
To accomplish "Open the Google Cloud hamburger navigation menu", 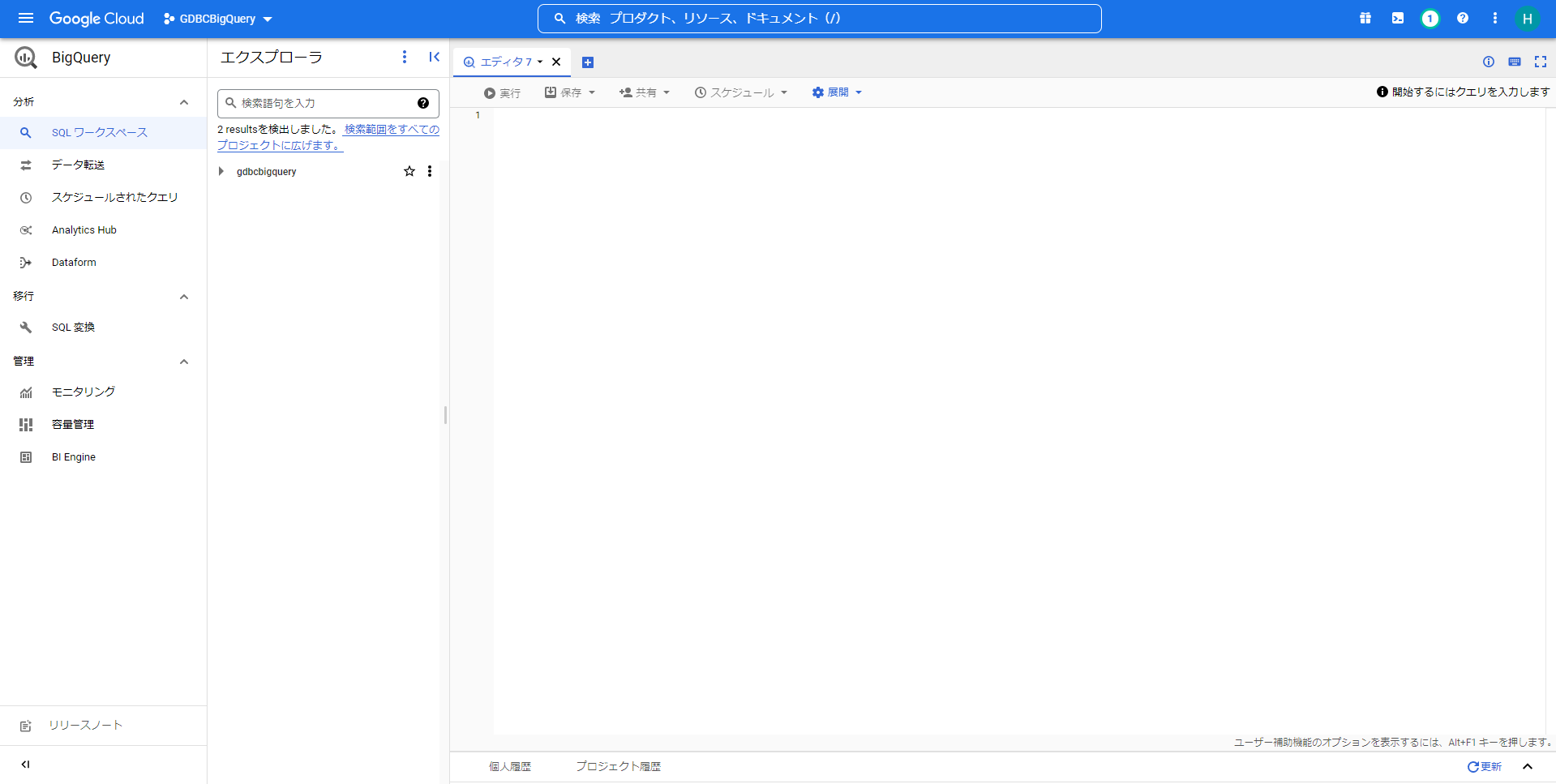I will pyautogui.click(x=26, y=18).
